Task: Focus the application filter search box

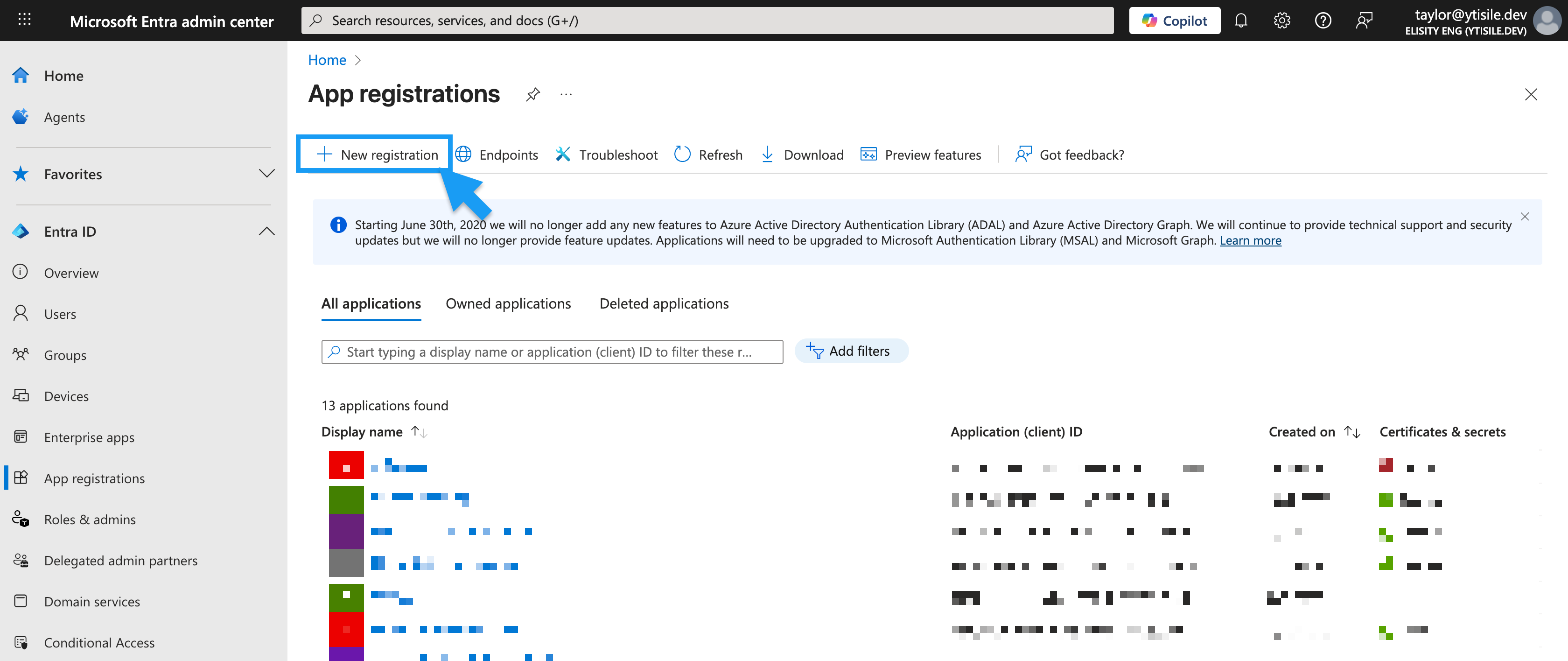Action: (552, 352)
